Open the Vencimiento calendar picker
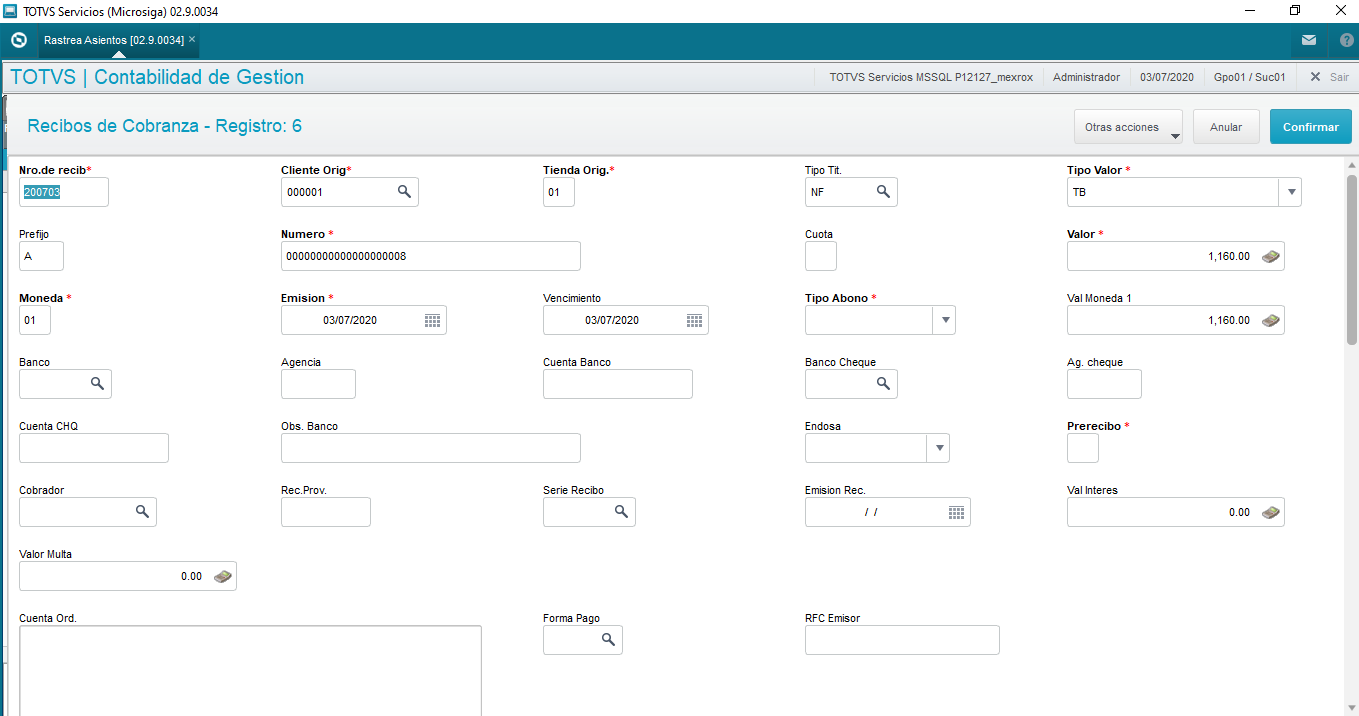Viewport: 1359px width, 716px height. pyautogui.click(x=694, y=320)
